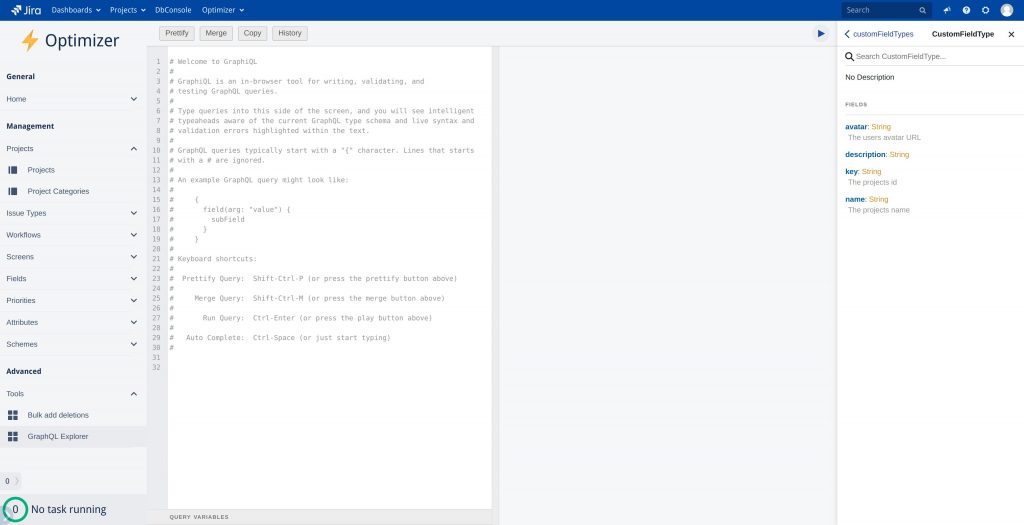Select Project Categories in the sidebar
This screenshot has width=1024, height=525.
click(x=58, y=191)
